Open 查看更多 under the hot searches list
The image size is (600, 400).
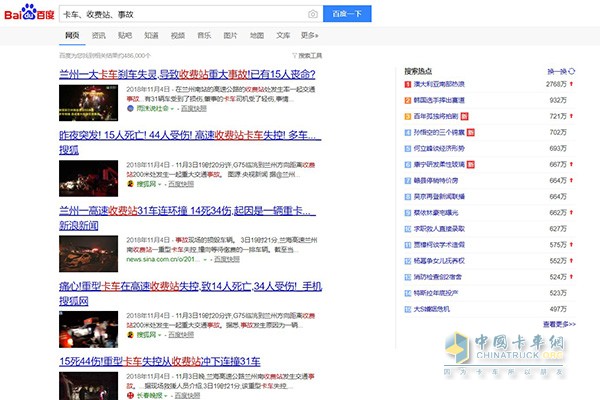pyautogui.click(x=559, y=324)
